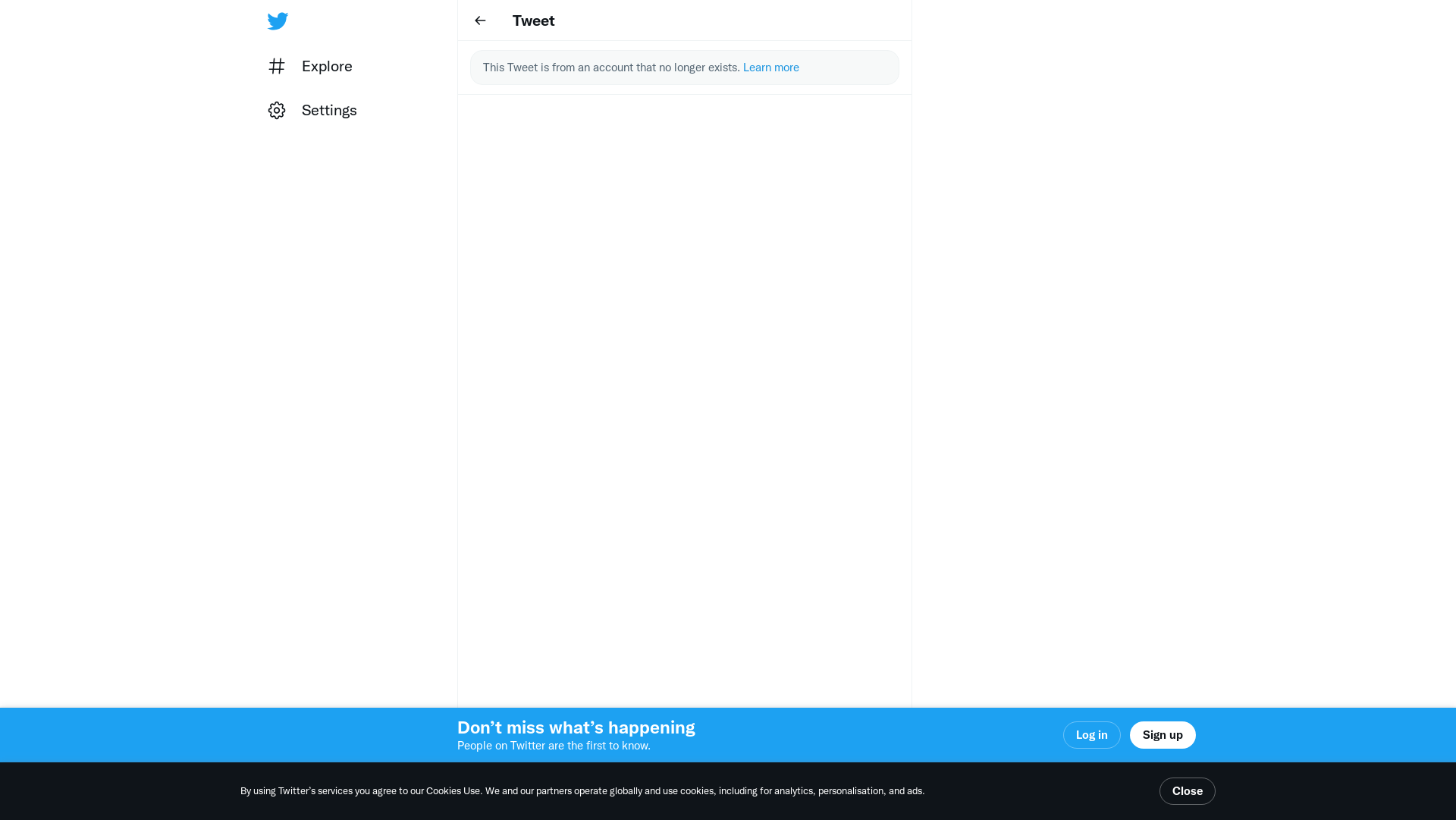
Task: Click the 'account that no longer exists' notice
Action: [684, 68]
